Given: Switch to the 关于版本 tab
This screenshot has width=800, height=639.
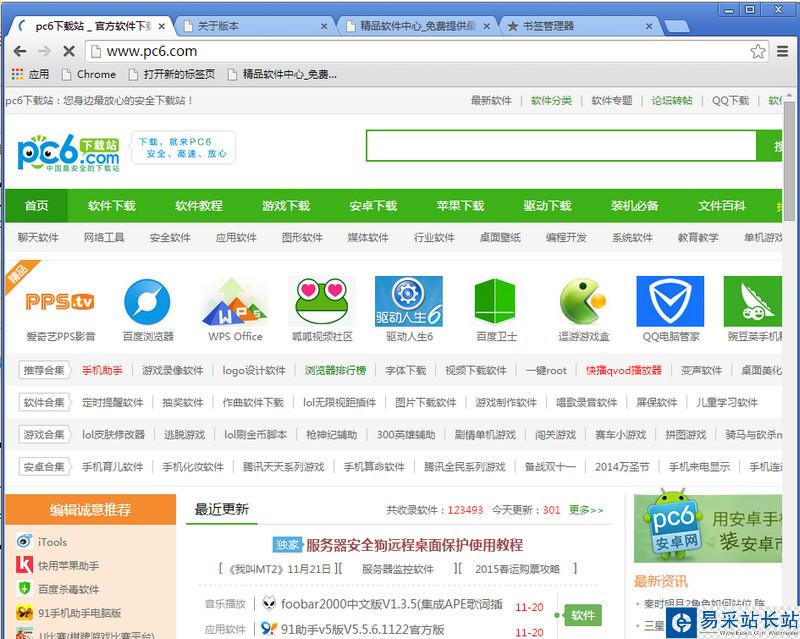Looking at the screenshot, I should [x=255, y=26].
